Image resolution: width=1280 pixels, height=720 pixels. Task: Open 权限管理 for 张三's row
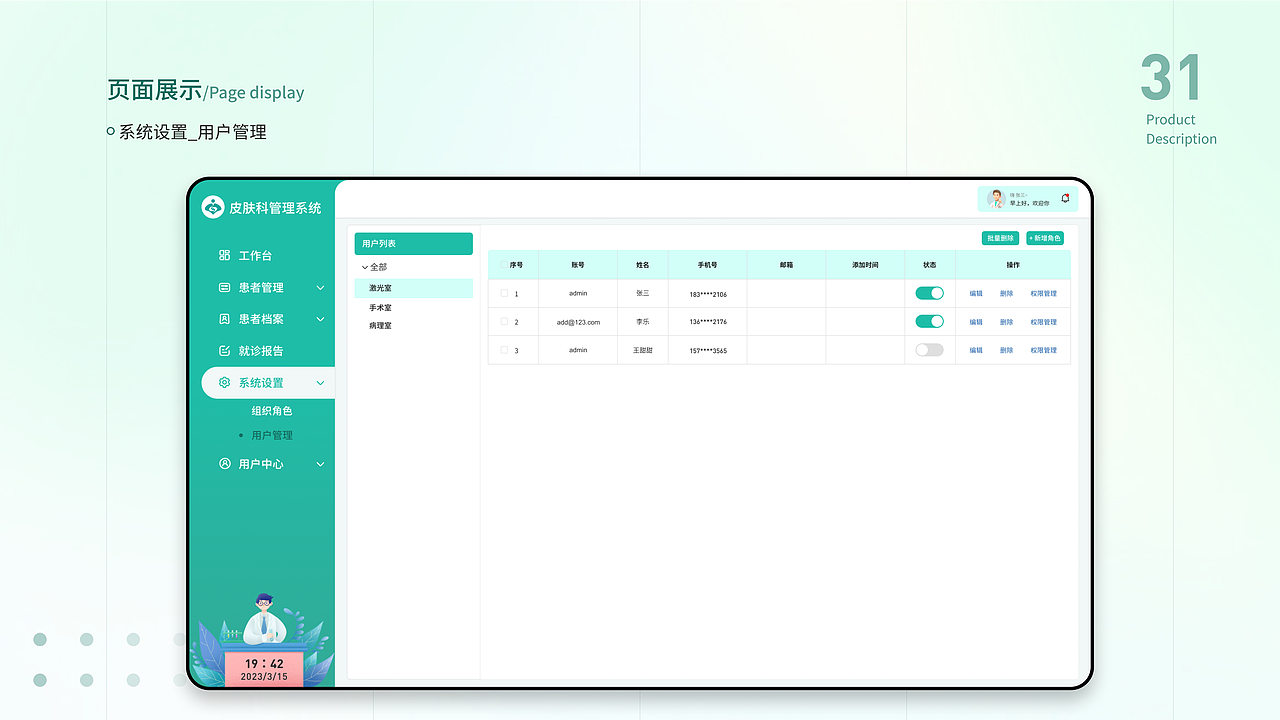(x=1043, y=294)
